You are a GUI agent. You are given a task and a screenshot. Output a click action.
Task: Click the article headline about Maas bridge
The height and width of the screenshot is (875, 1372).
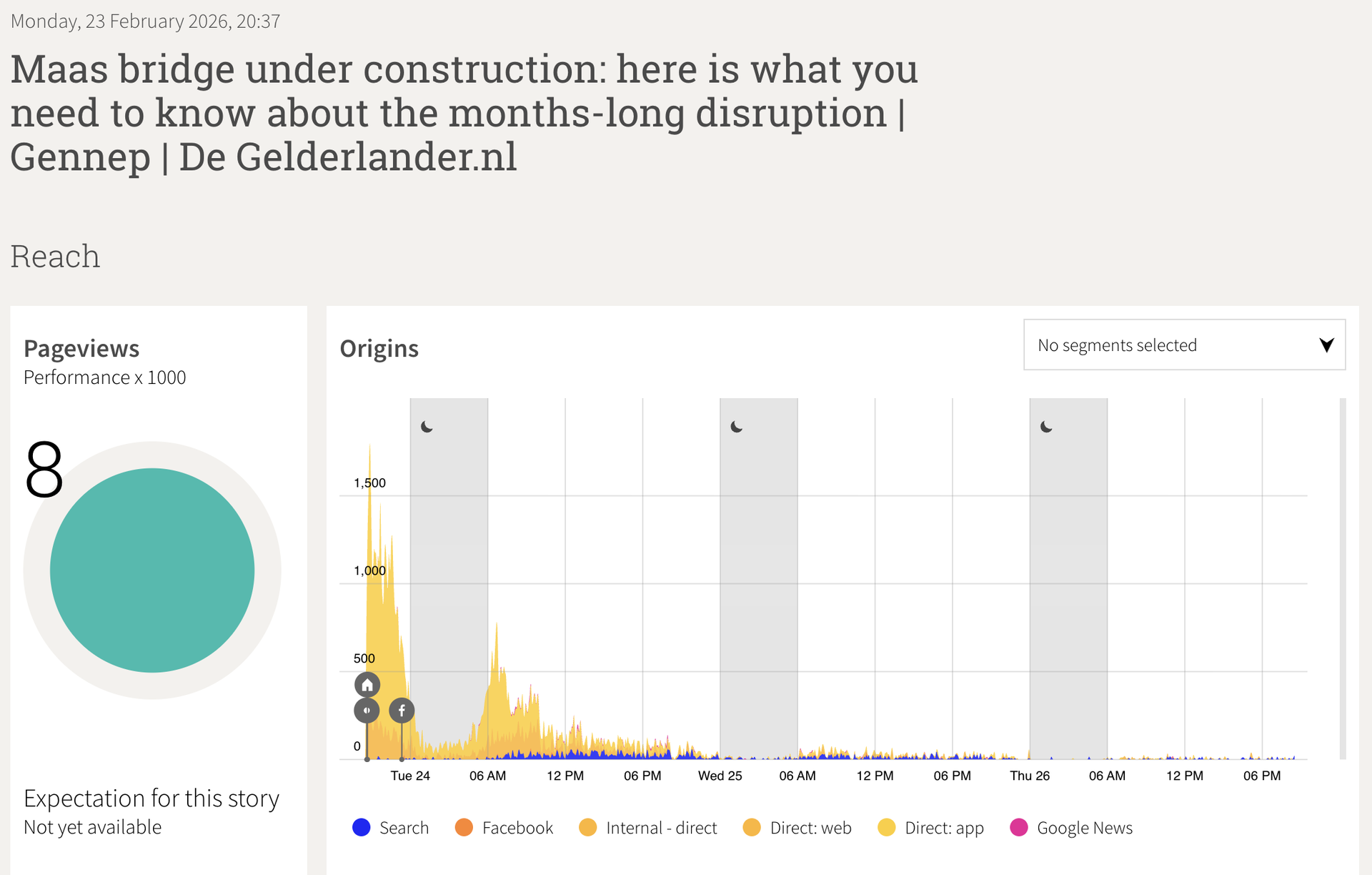pos(464,113)
